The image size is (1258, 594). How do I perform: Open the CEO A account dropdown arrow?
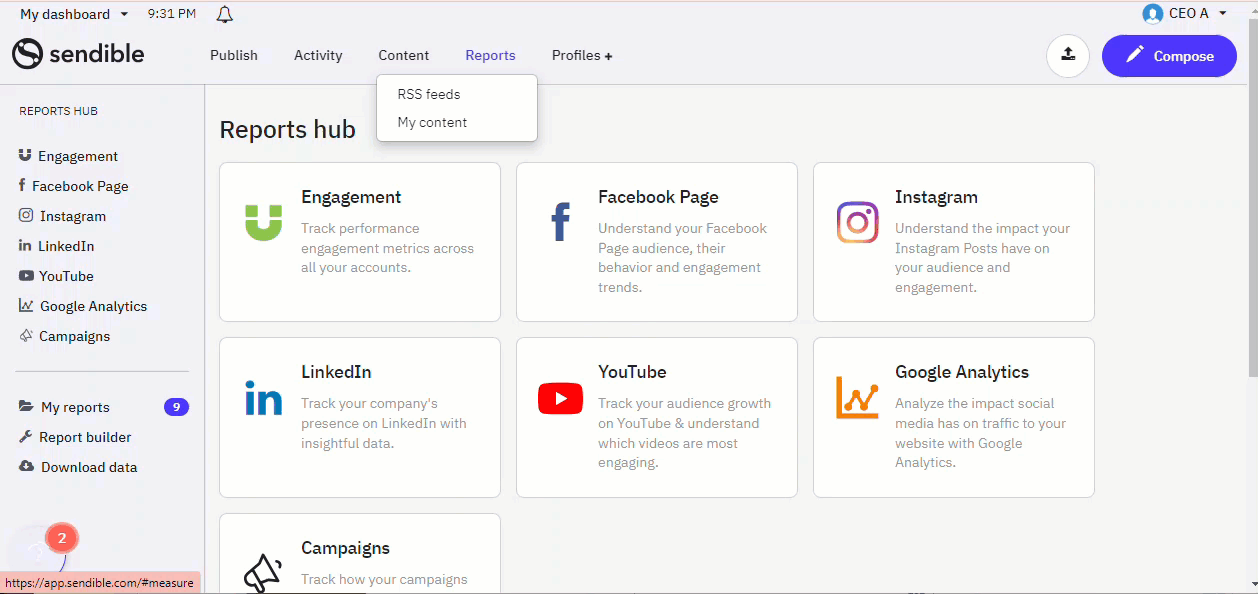point(1222,13)
